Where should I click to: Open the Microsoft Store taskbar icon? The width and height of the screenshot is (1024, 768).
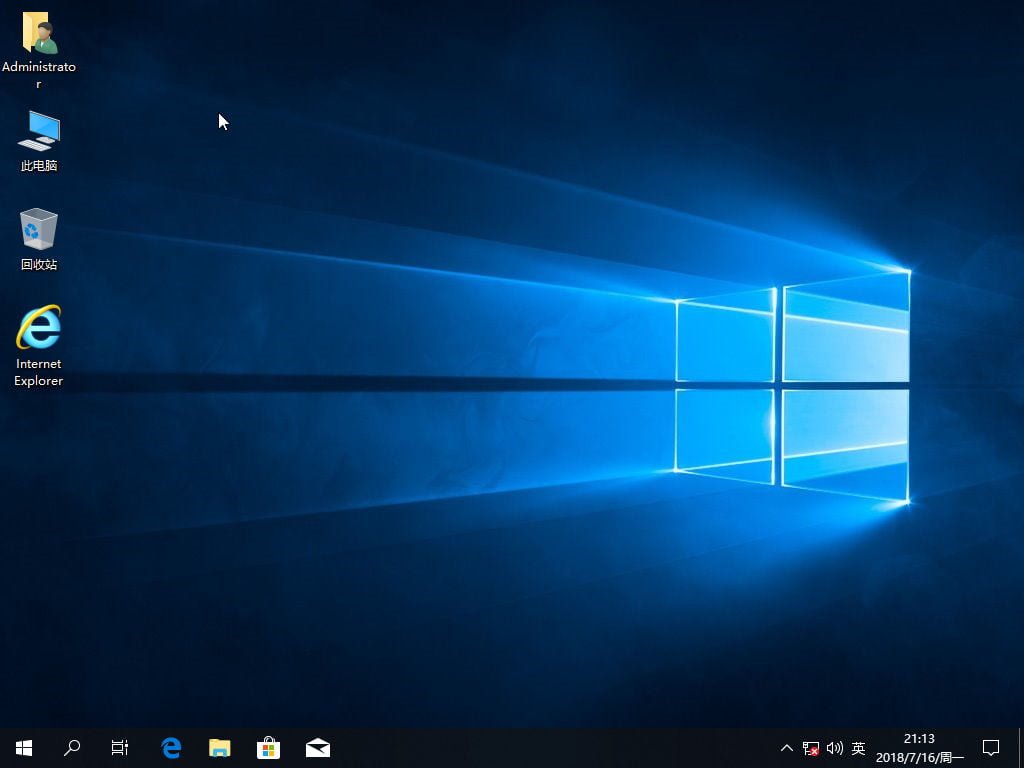coord(268,748)
